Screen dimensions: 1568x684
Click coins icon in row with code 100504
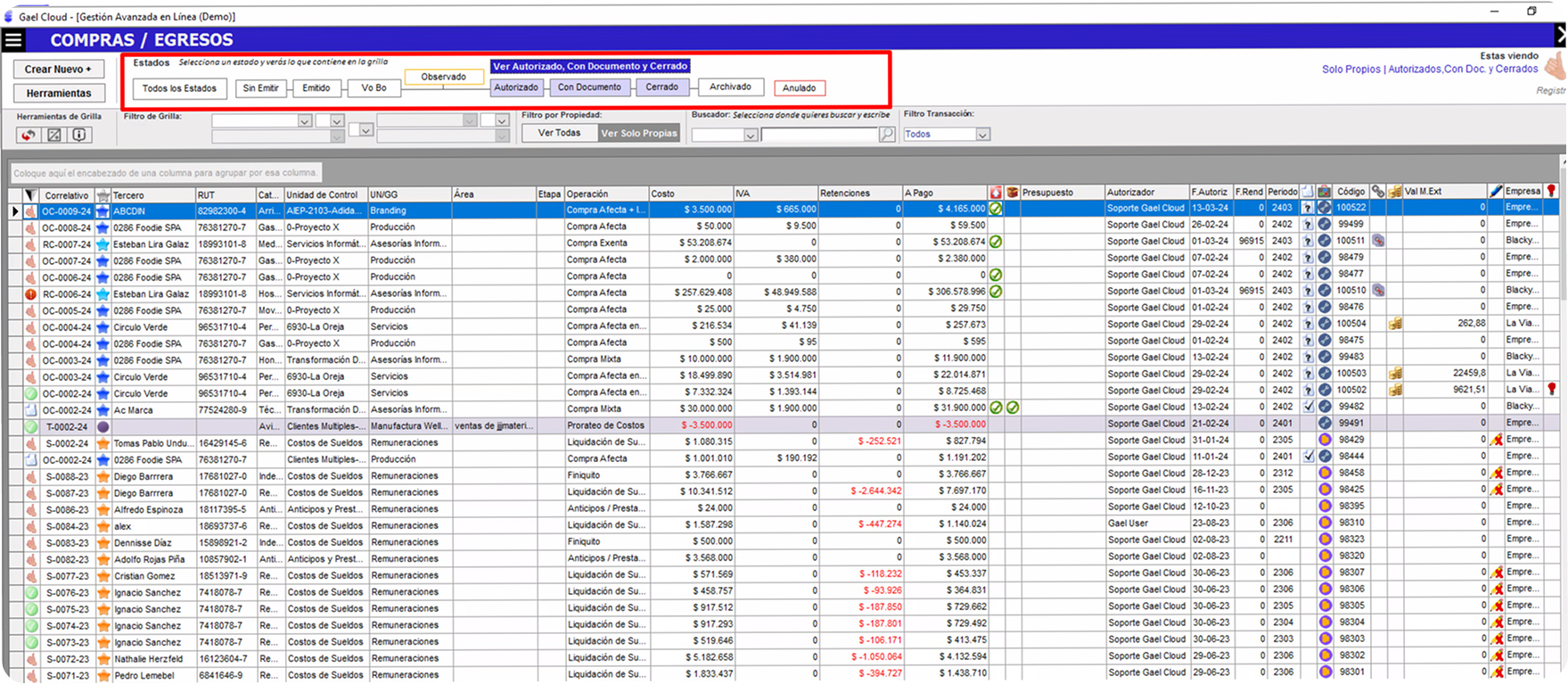click(x=1395, y=324)
